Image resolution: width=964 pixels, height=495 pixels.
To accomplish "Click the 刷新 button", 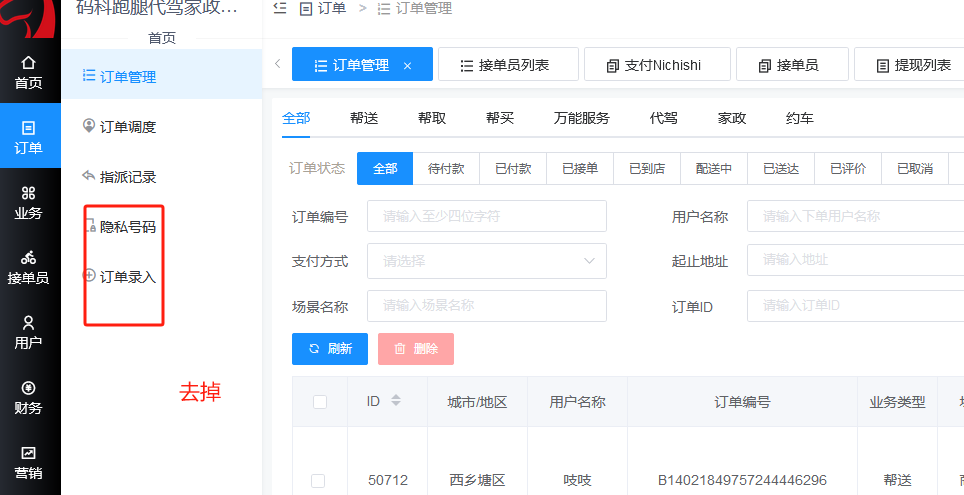I will click(330, 349).
